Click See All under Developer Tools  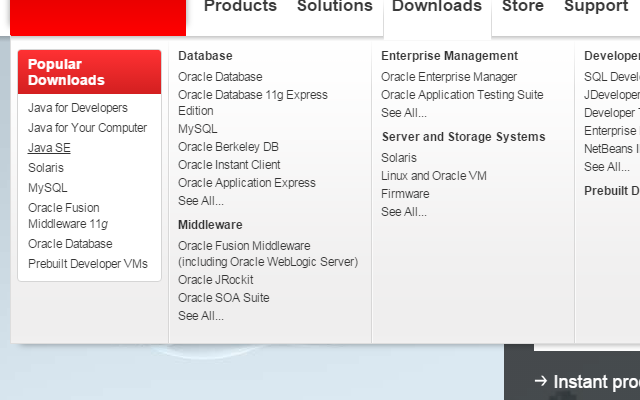coord(607,167)
